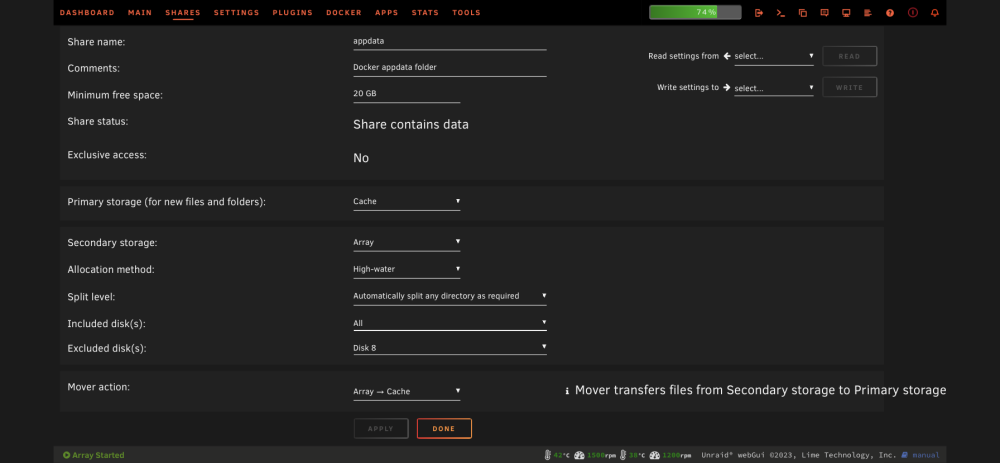The width and height of the screenshot is (1000, 463).
Task: Click the 42°C temperature reading
Action: click(561, 455)
